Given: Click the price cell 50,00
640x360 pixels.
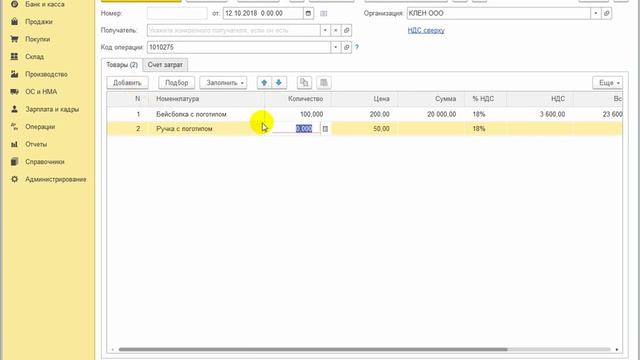Looking at the screenshot, I should pyautogui.click(x=364, y=129).
